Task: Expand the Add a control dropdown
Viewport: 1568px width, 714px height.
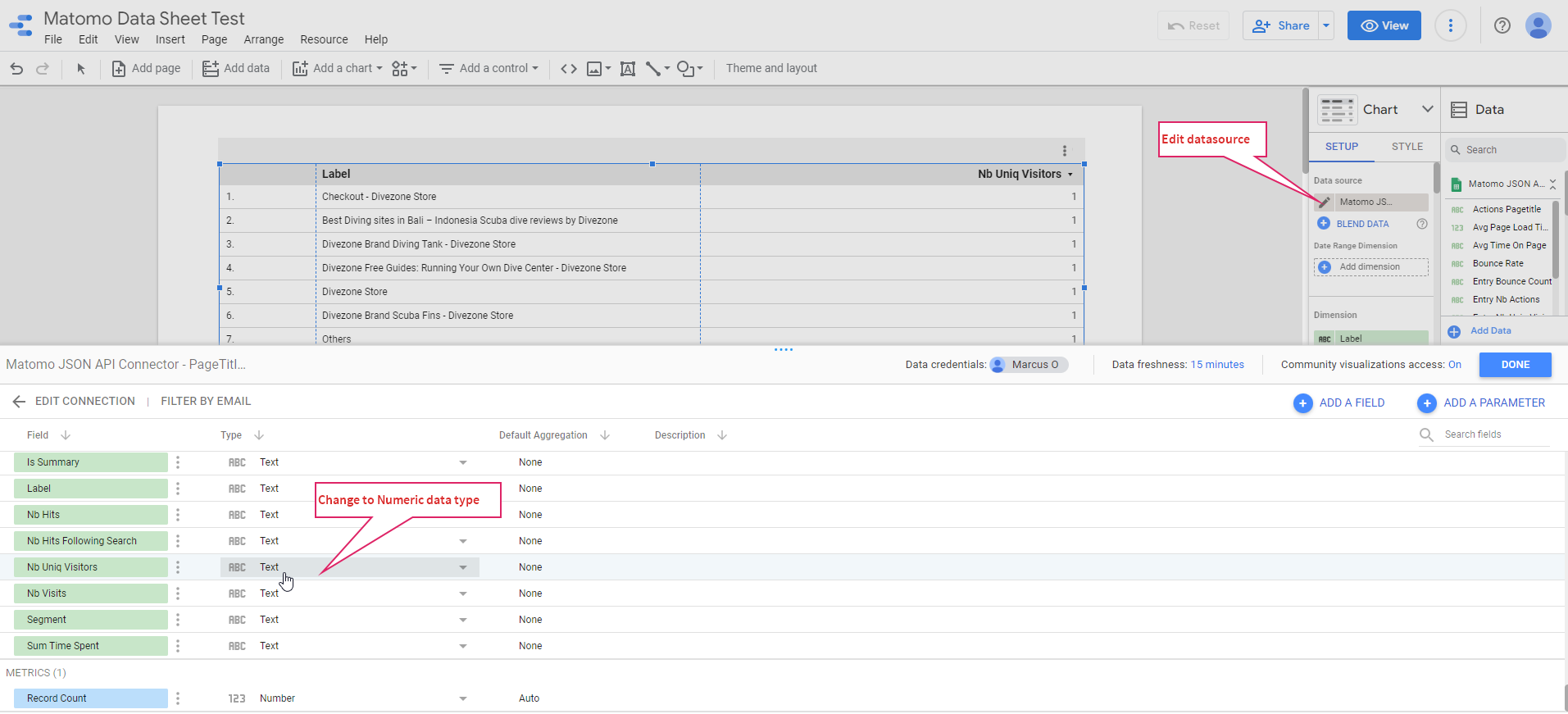Action: point(535,69)
